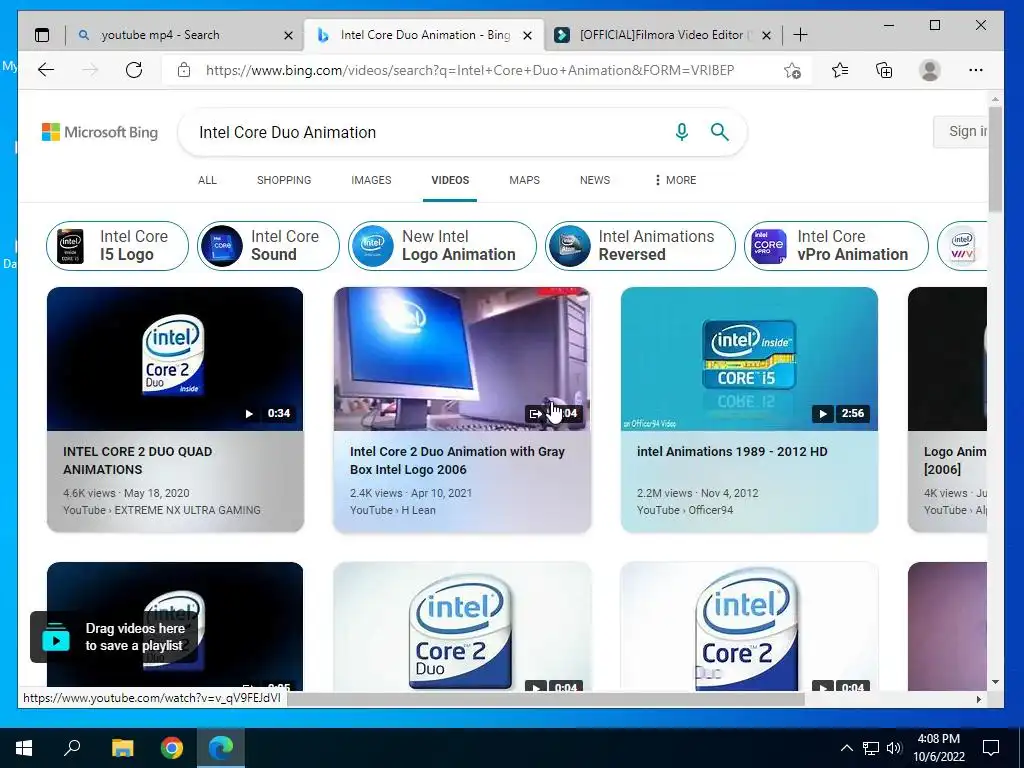
Task: Close the Intel Core Duo Animation tab
Action: [528, 35]
